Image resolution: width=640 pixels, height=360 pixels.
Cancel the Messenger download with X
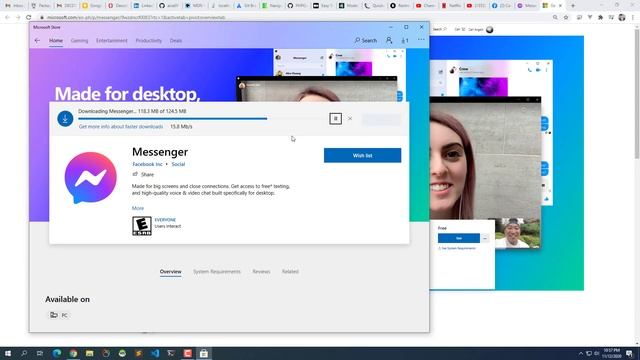tap(350, 118)
